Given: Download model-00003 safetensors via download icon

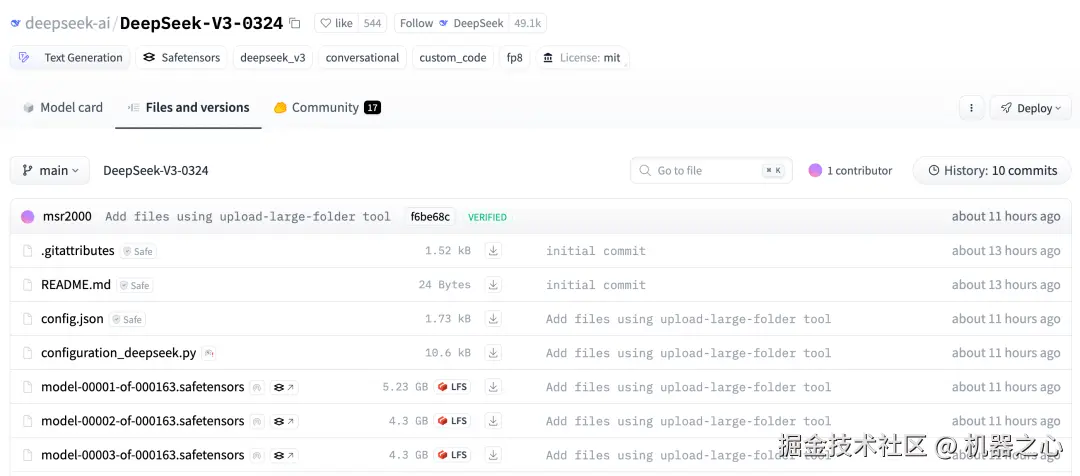Looking at the screenshot, I should pos(493,455).
